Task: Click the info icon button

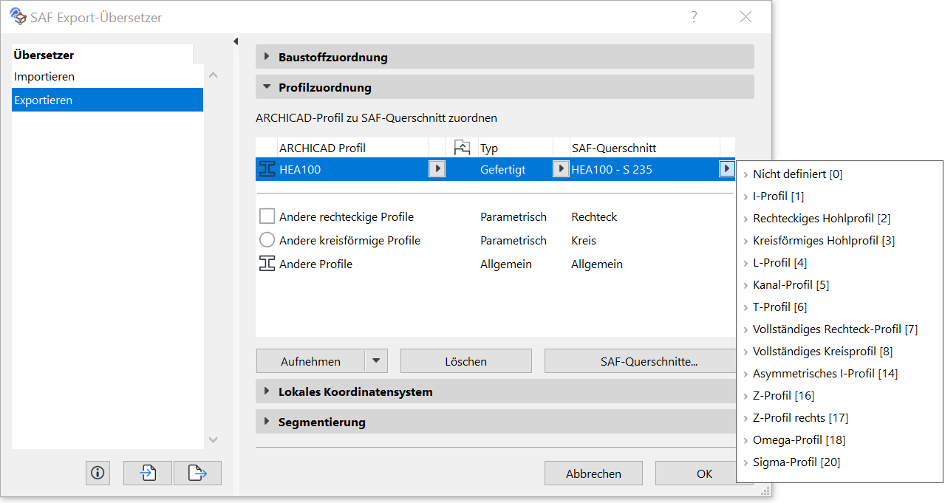Action: (x=97, y=473)
